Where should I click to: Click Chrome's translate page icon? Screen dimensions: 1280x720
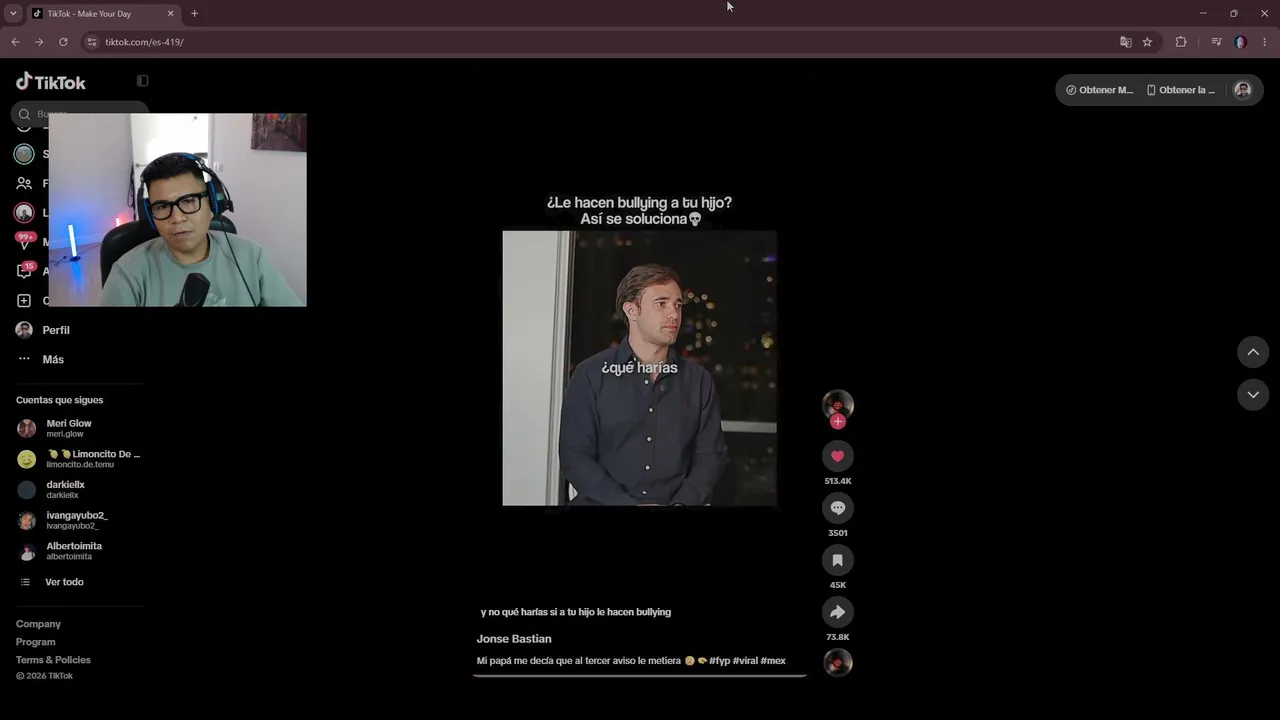point(1126,42)
